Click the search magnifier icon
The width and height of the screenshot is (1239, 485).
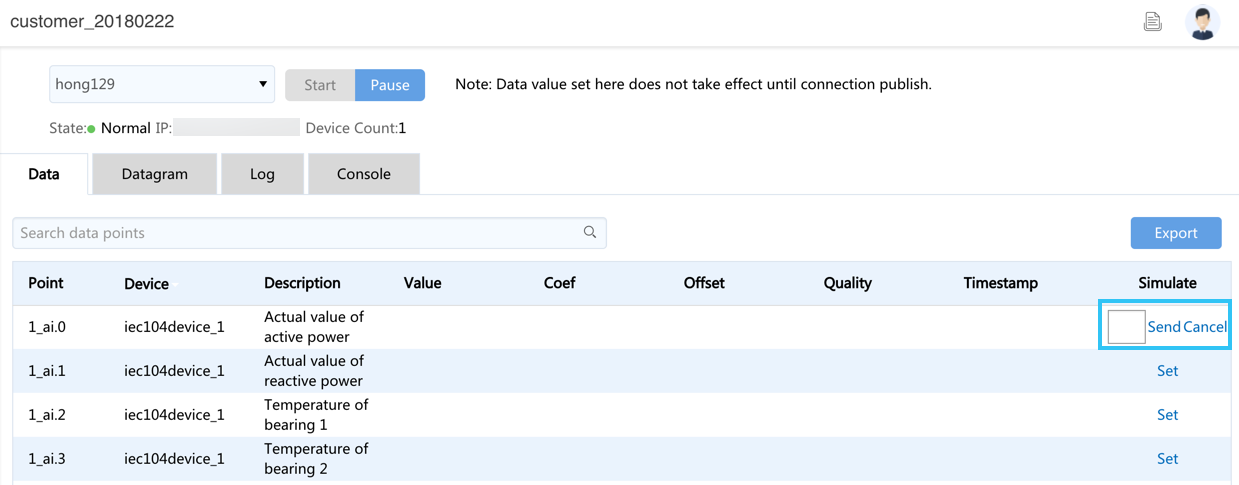click(x=590, y=232)
